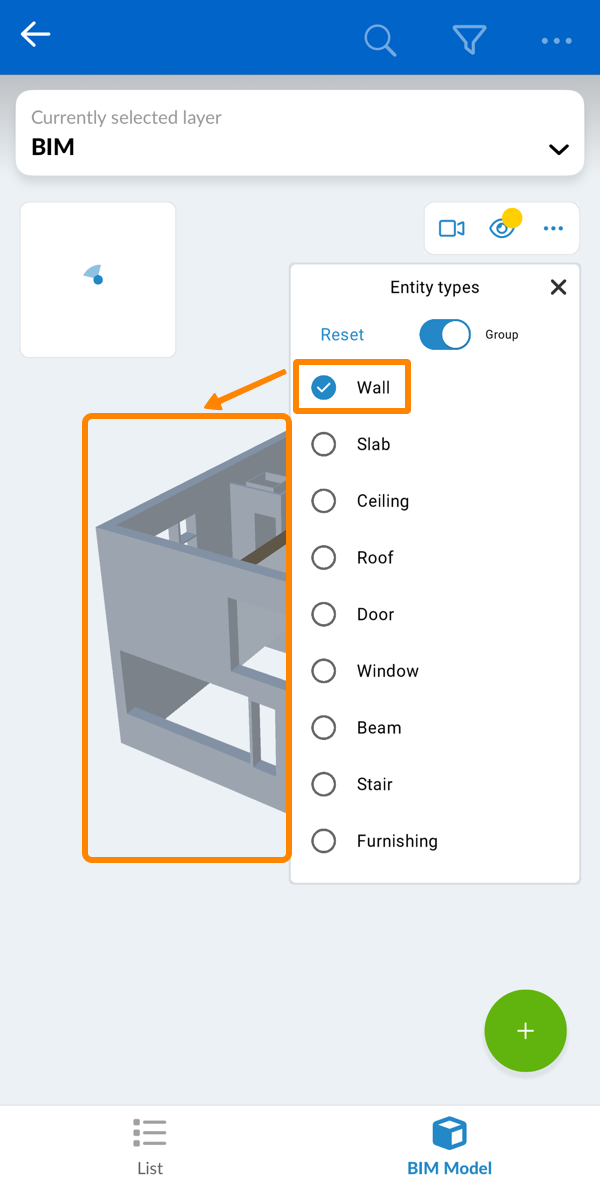Select the Roof entity type
This screenshot has width=600, height=1198.
click(324, 557)
